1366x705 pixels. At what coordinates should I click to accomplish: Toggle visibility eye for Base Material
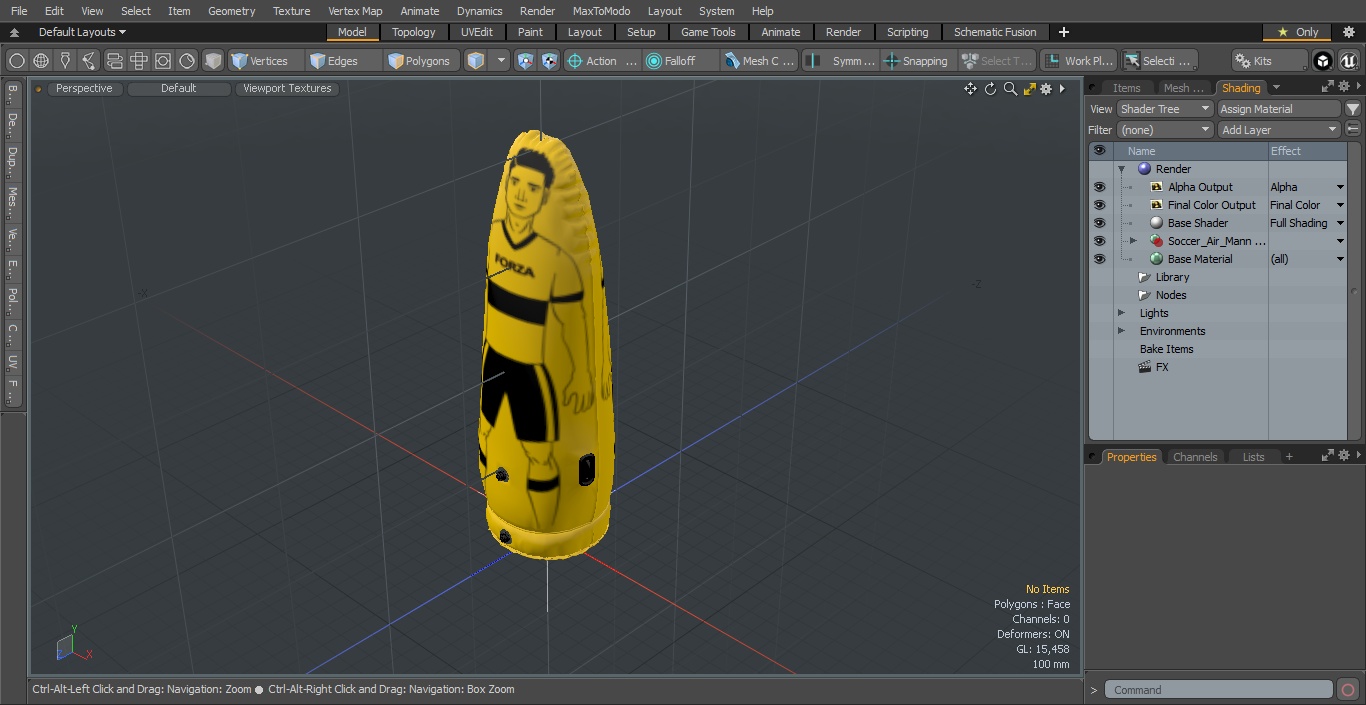pyautogui.click(x=1099, y=259)
